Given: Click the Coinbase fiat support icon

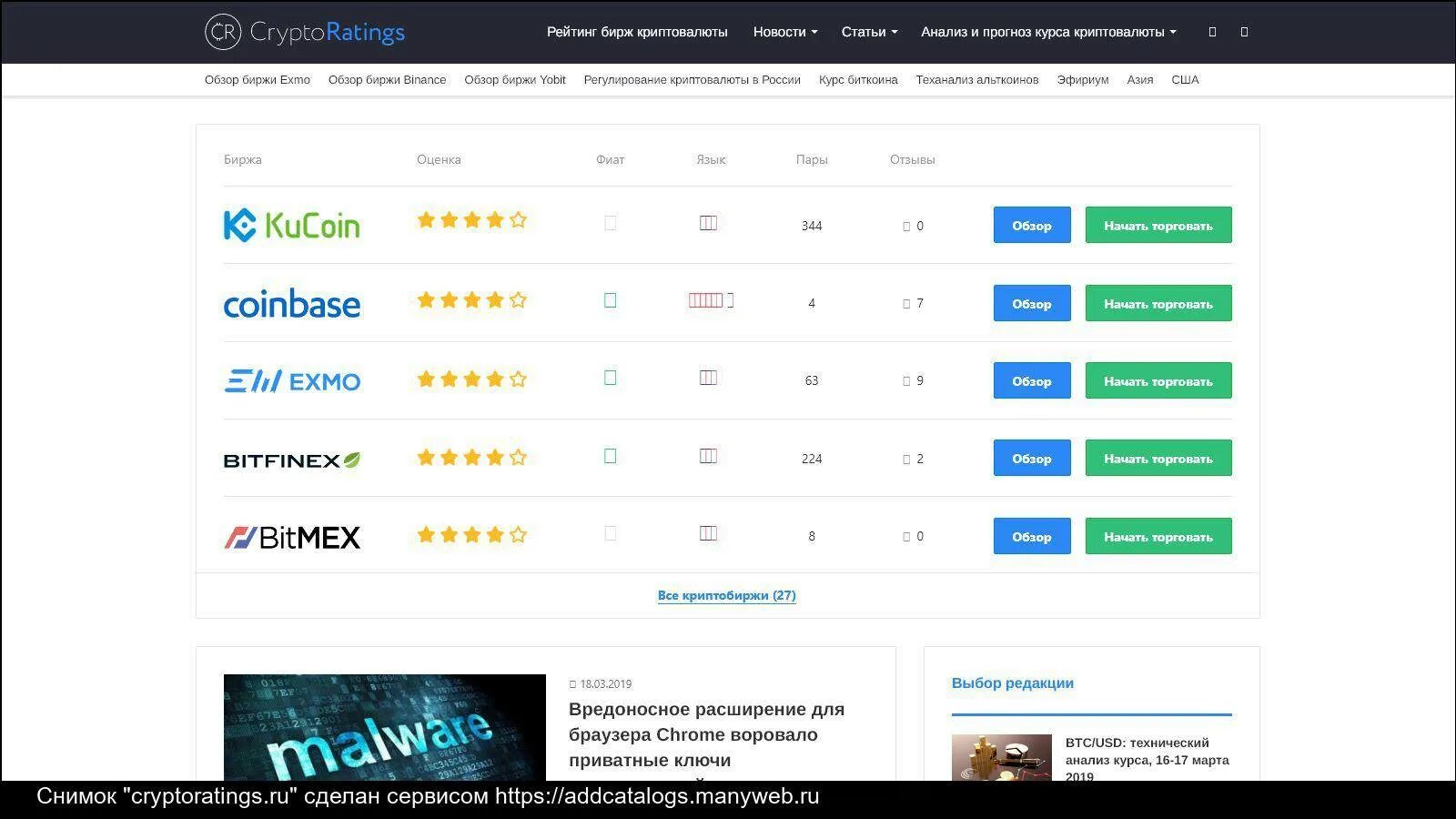Looking at the screenshot, I should coord(610,300).
